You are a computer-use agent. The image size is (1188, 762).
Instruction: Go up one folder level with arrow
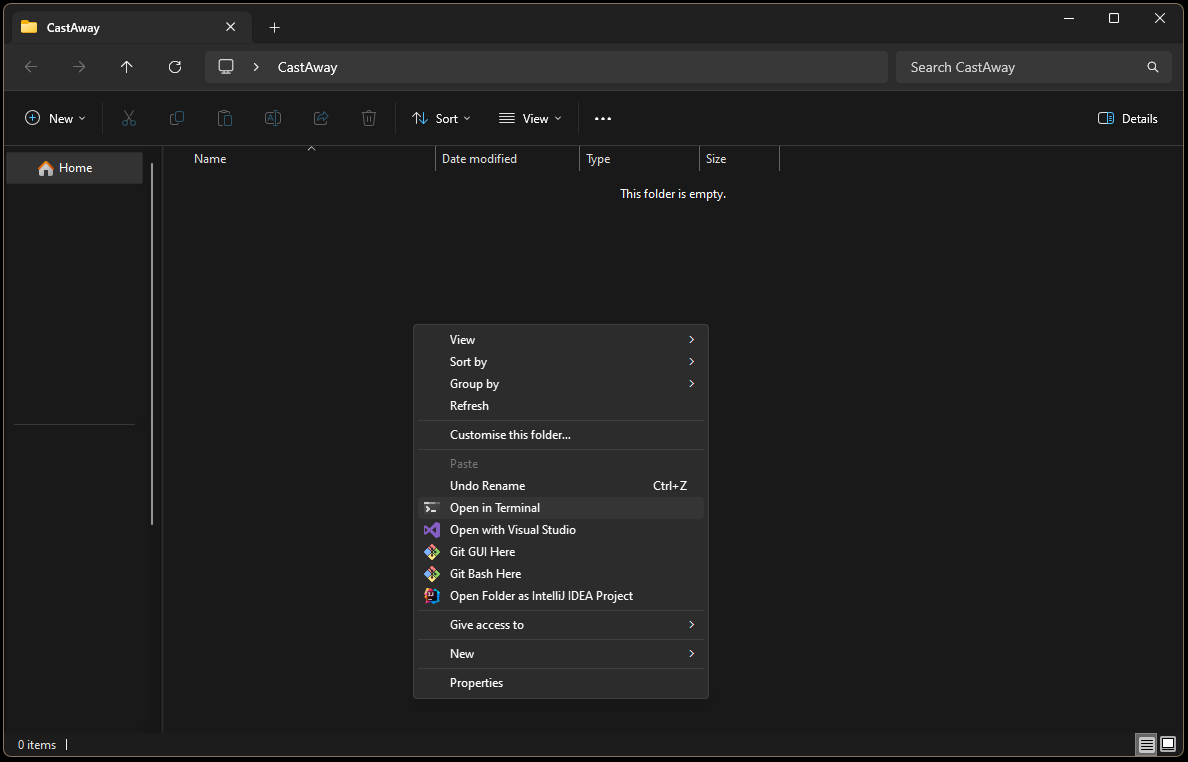pos(126,67)
